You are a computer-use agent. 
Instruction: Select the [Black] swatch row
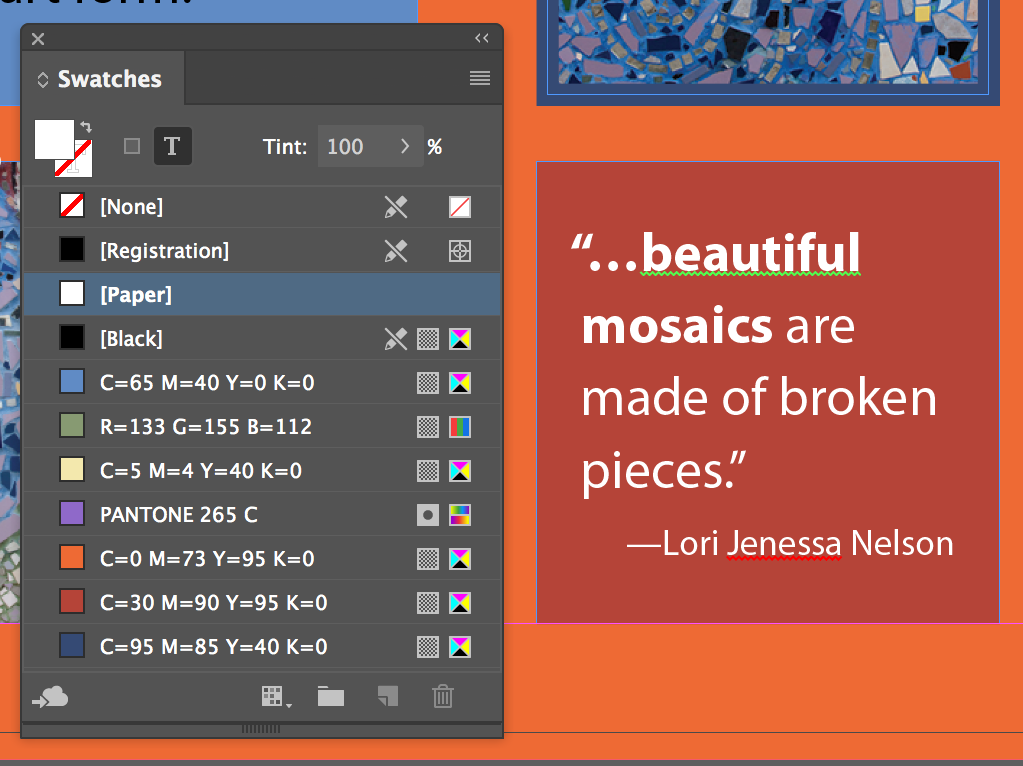point(261,339)
